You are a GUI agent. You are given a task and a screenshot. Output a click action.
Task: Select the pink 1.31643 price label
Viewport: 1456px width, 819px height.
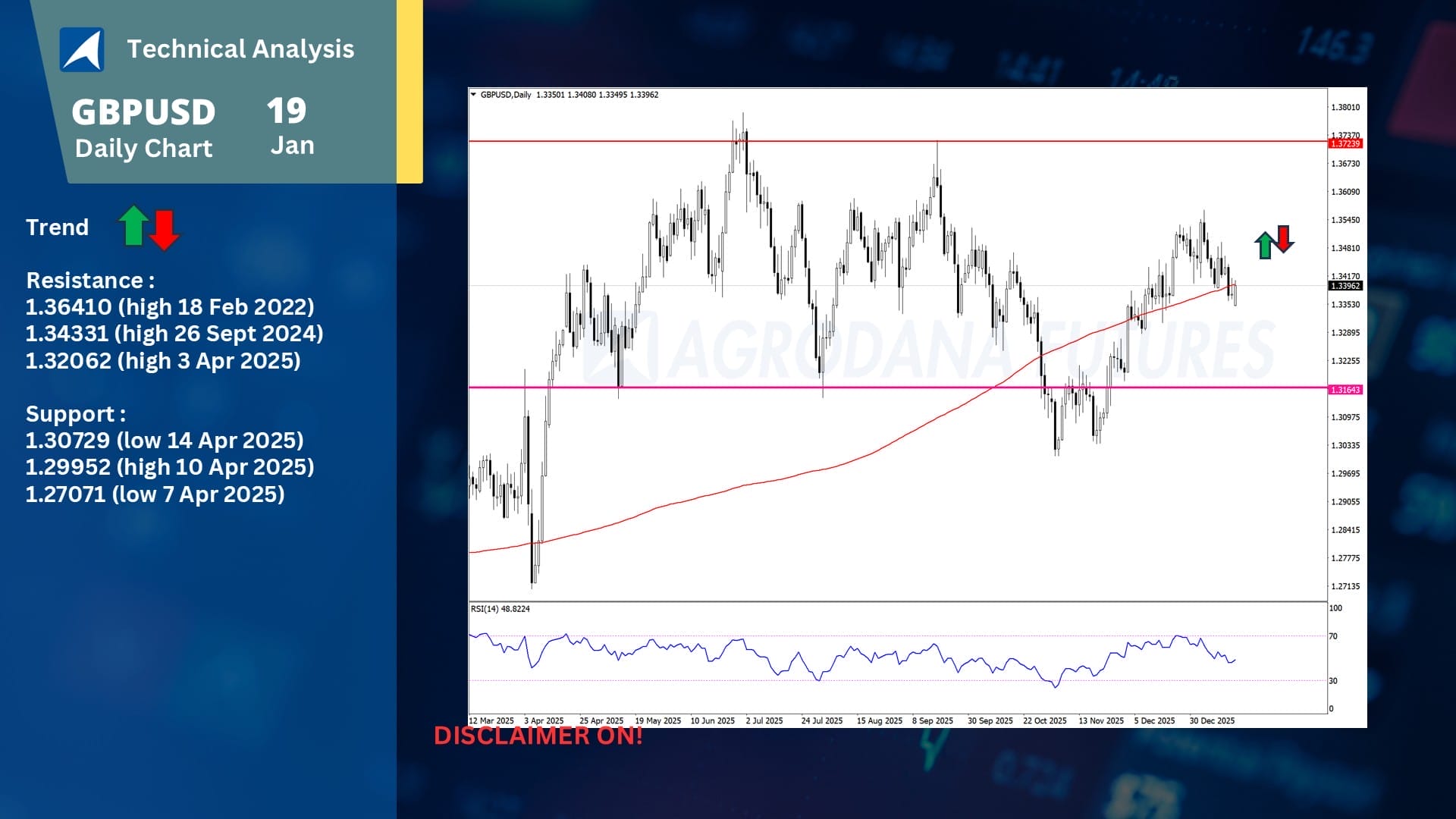coord(1345,390)
